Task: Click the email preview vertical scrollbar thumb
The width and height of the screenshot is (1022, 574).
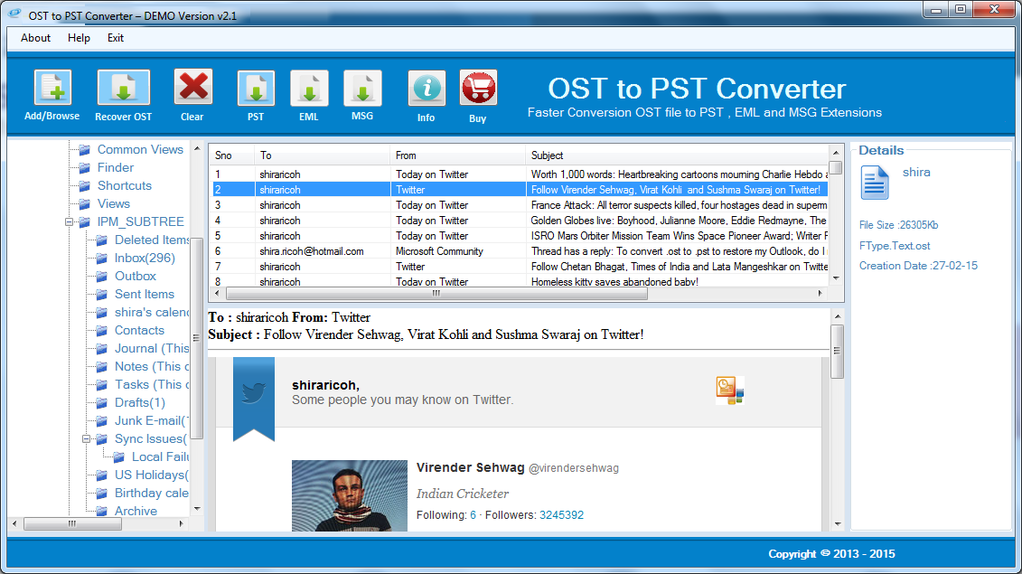Action: (838, 351)
